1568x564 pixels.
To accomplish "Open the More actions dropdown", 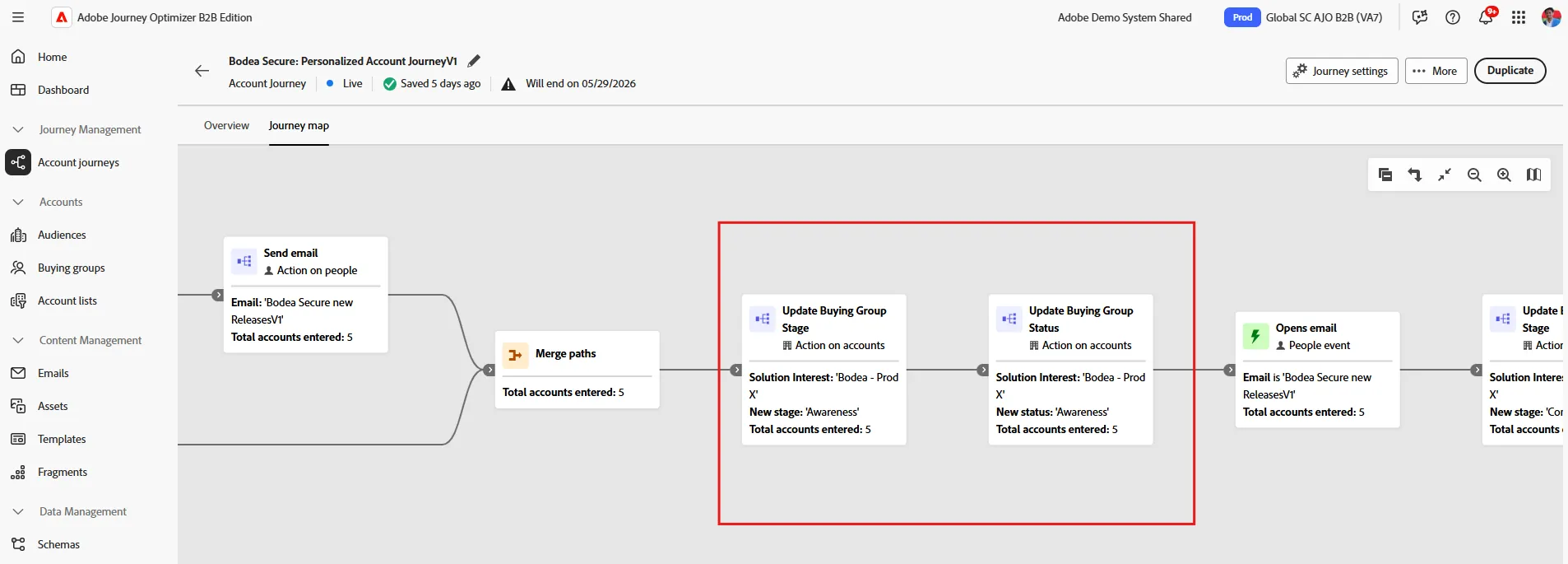I will pos(1436,71).
